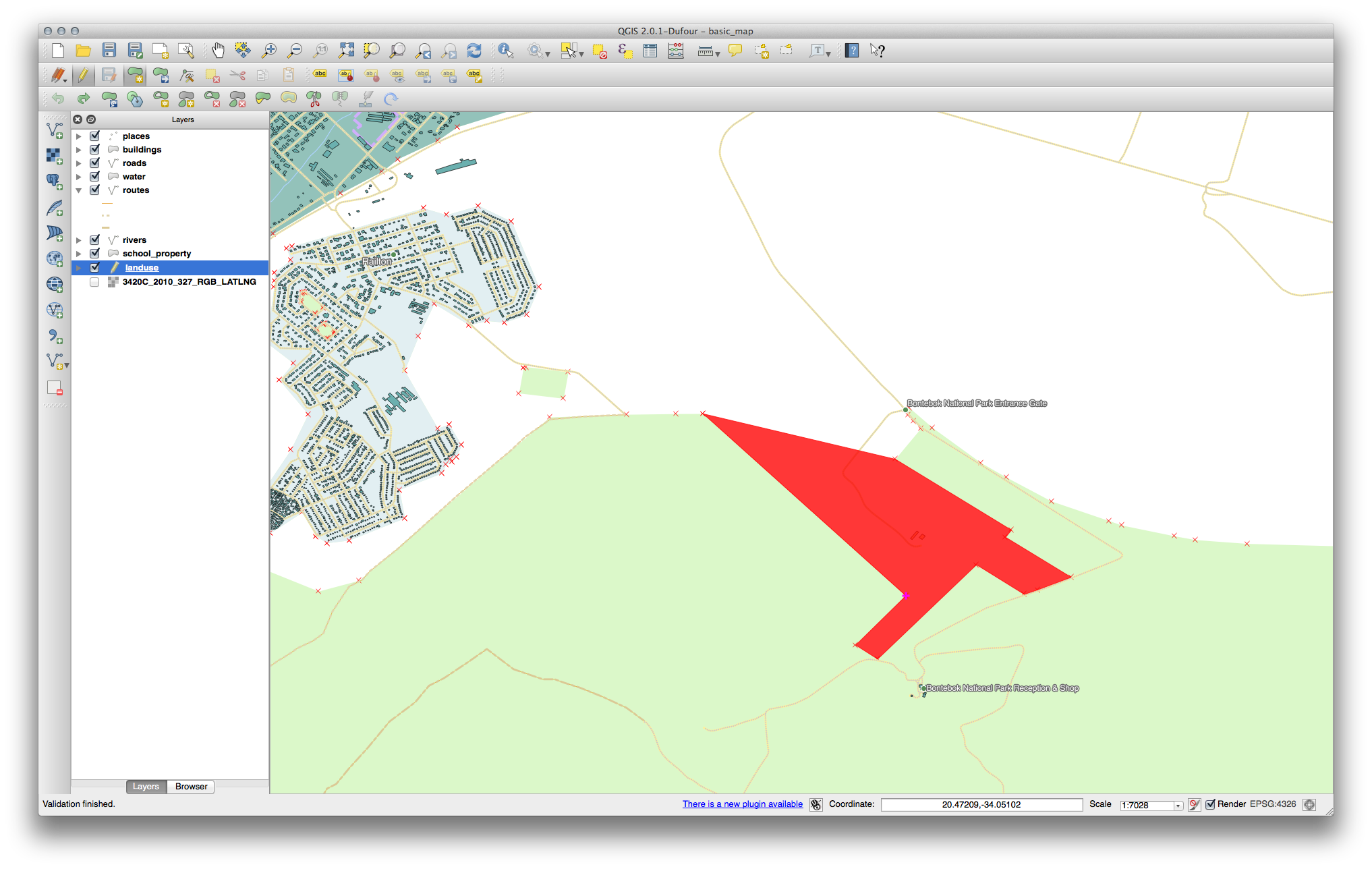Screen dimensions: 1372x869
Task: Open the Scale dropdown in status bar
Action: click(1178, 805)
